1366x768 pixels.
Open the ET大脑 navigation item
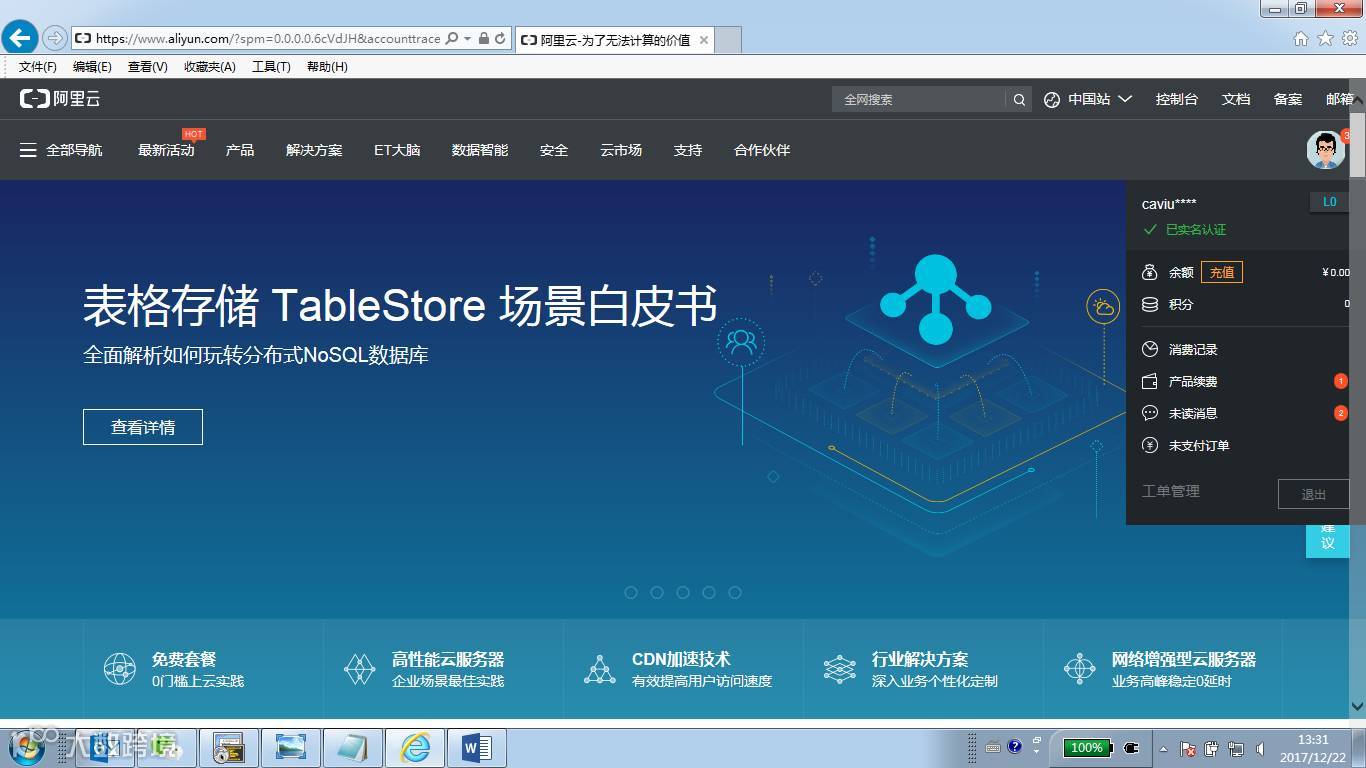(397, 150)
